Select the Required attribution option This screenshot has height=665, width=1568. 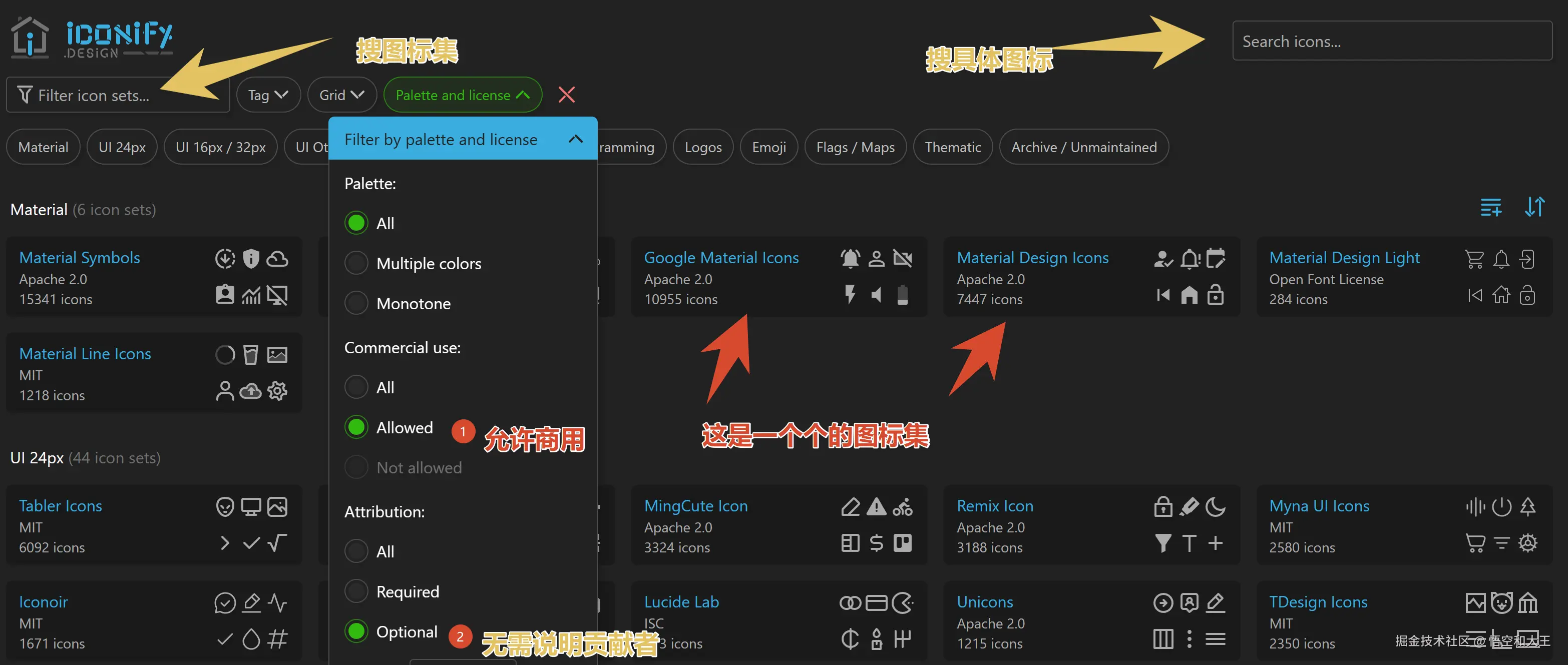pyautogui.click(x=356, y=591)
